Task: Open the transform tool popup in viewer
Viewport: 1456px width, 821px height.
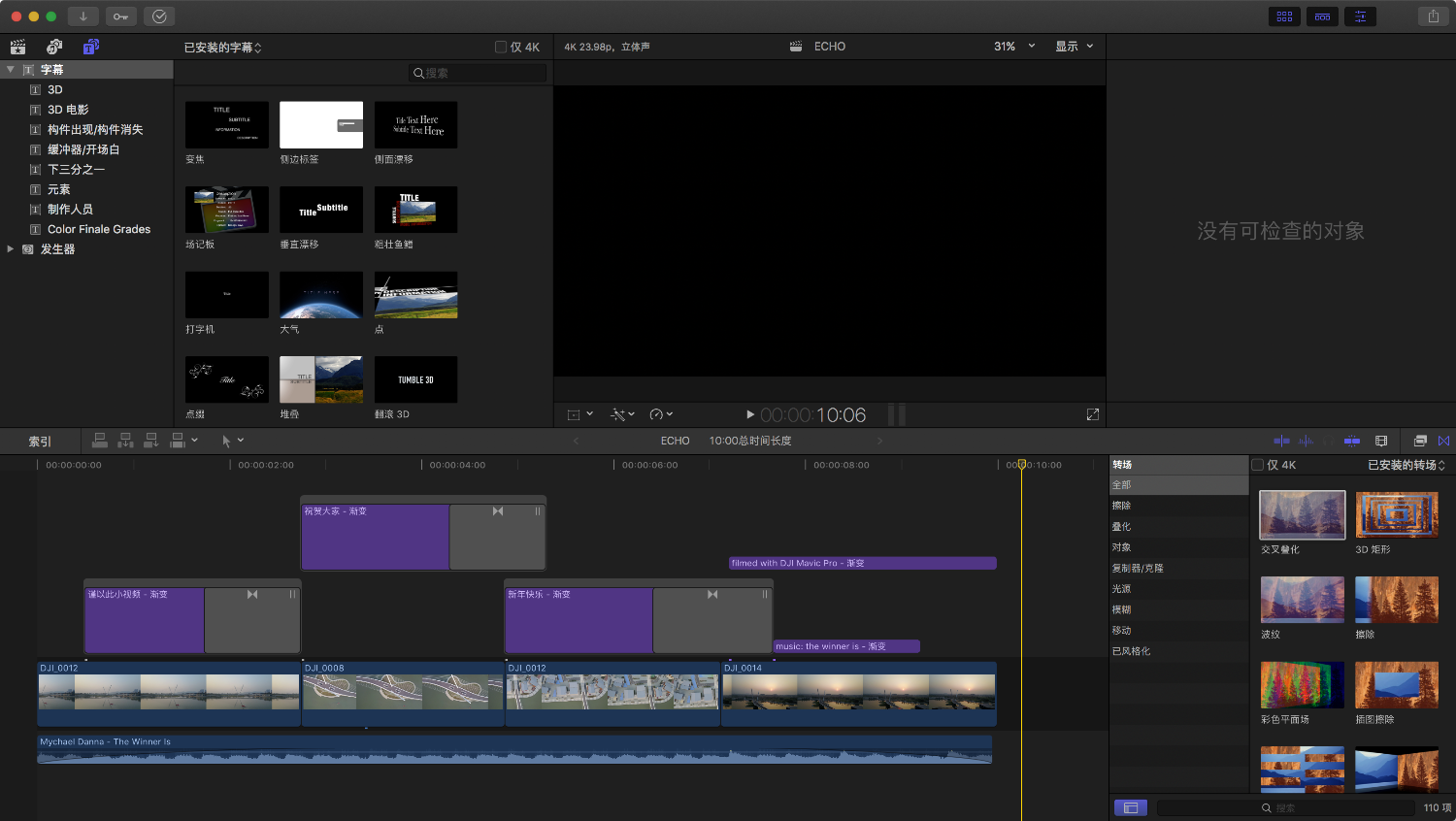Action: 579,414
